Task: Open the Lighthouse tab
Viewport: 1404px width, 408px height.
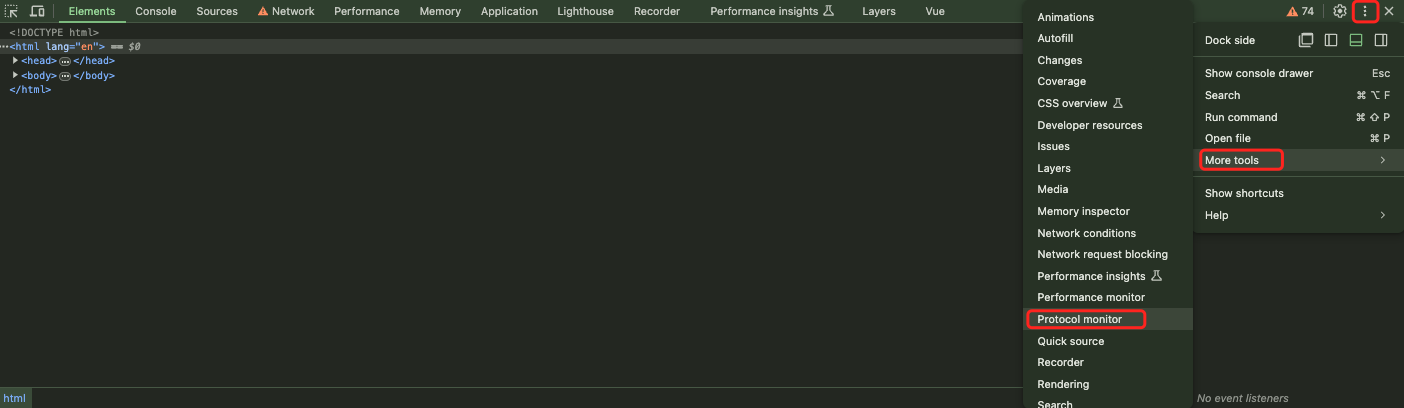Action: [x=587, y=11]
